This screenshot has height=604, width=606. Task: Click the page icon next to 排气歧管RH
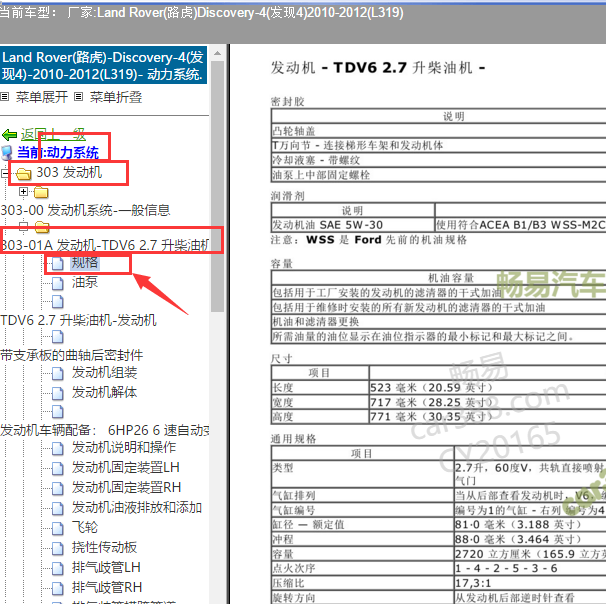(58, 589)
